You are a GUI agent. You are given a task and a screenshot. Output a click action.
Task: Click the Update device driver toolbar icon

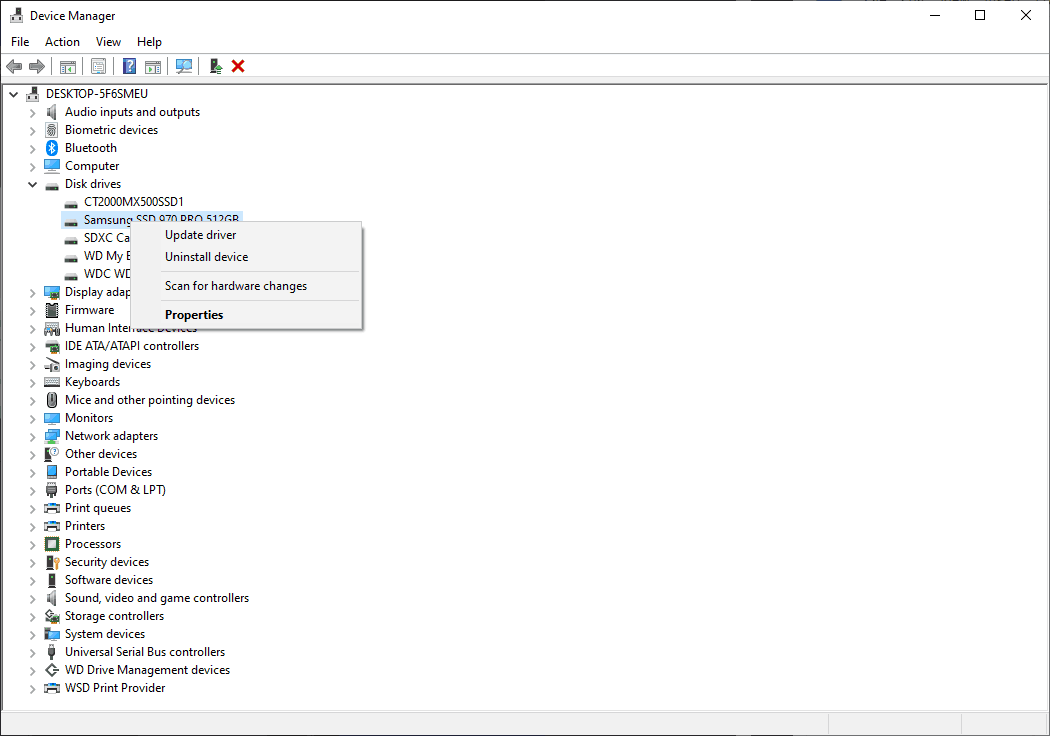click(x=216, y=66)
